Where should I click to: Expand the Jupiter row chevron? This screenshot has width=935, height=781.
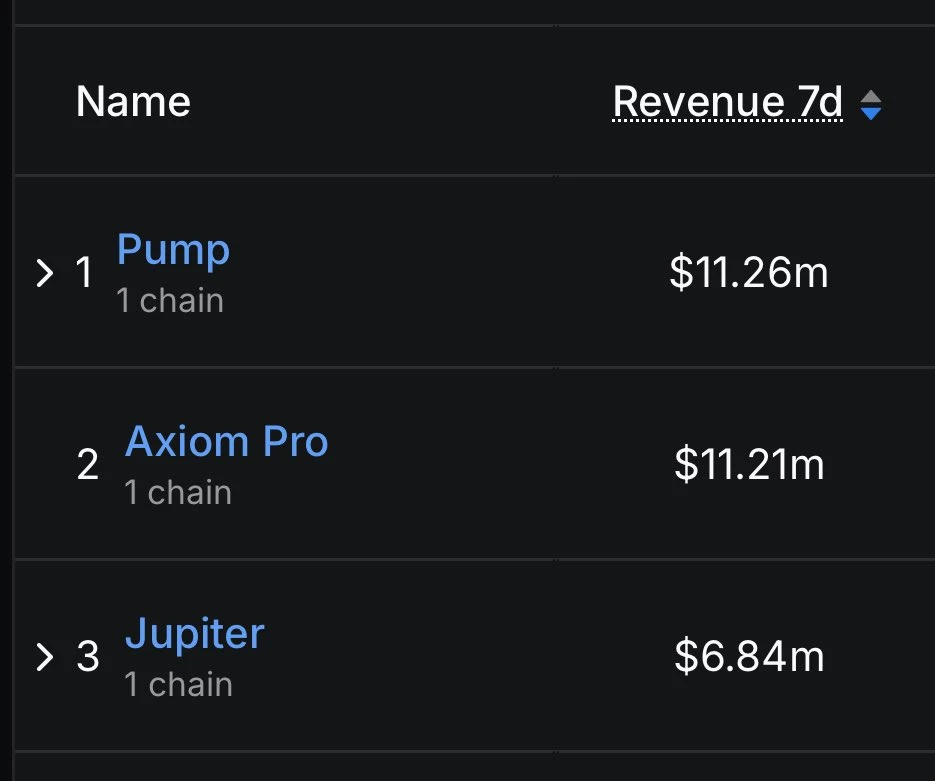[x=42, y=657]
